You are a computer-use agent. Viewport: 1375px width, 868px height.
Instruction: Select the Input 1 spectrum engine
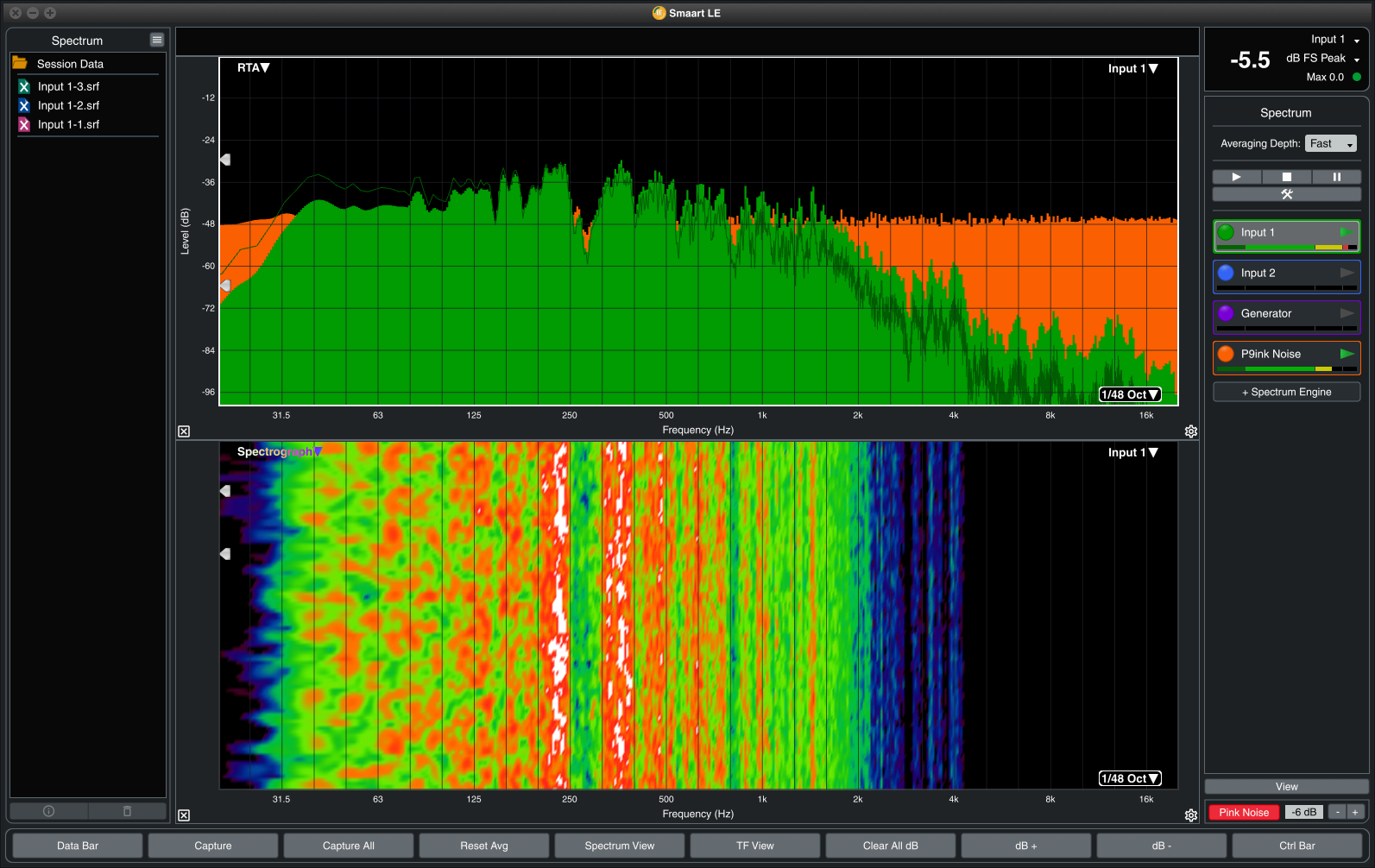coord(1286,236)
